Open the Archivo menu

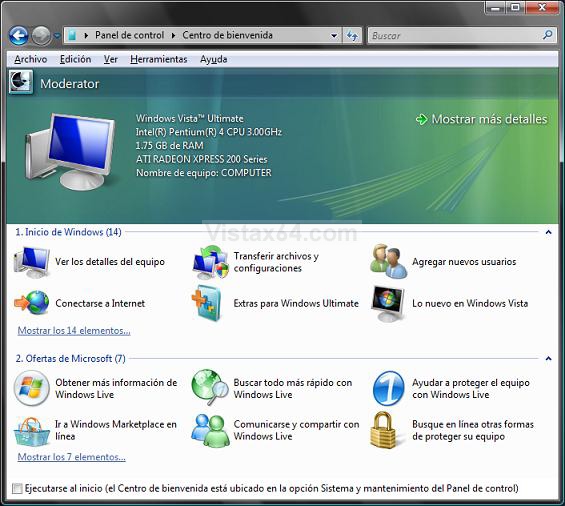tap(31, 59)
